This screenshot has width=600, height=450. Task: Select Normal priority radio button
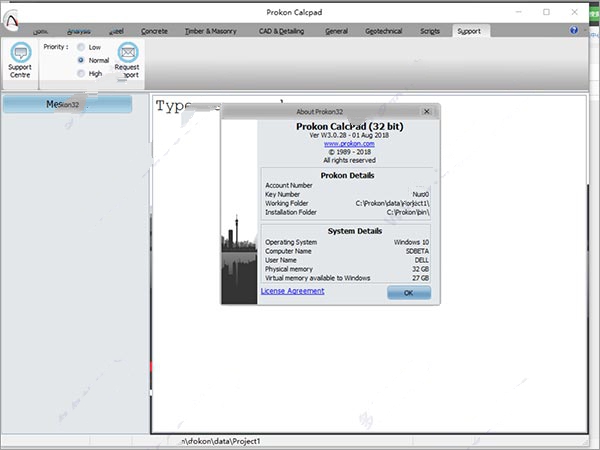tap(81, 60)
